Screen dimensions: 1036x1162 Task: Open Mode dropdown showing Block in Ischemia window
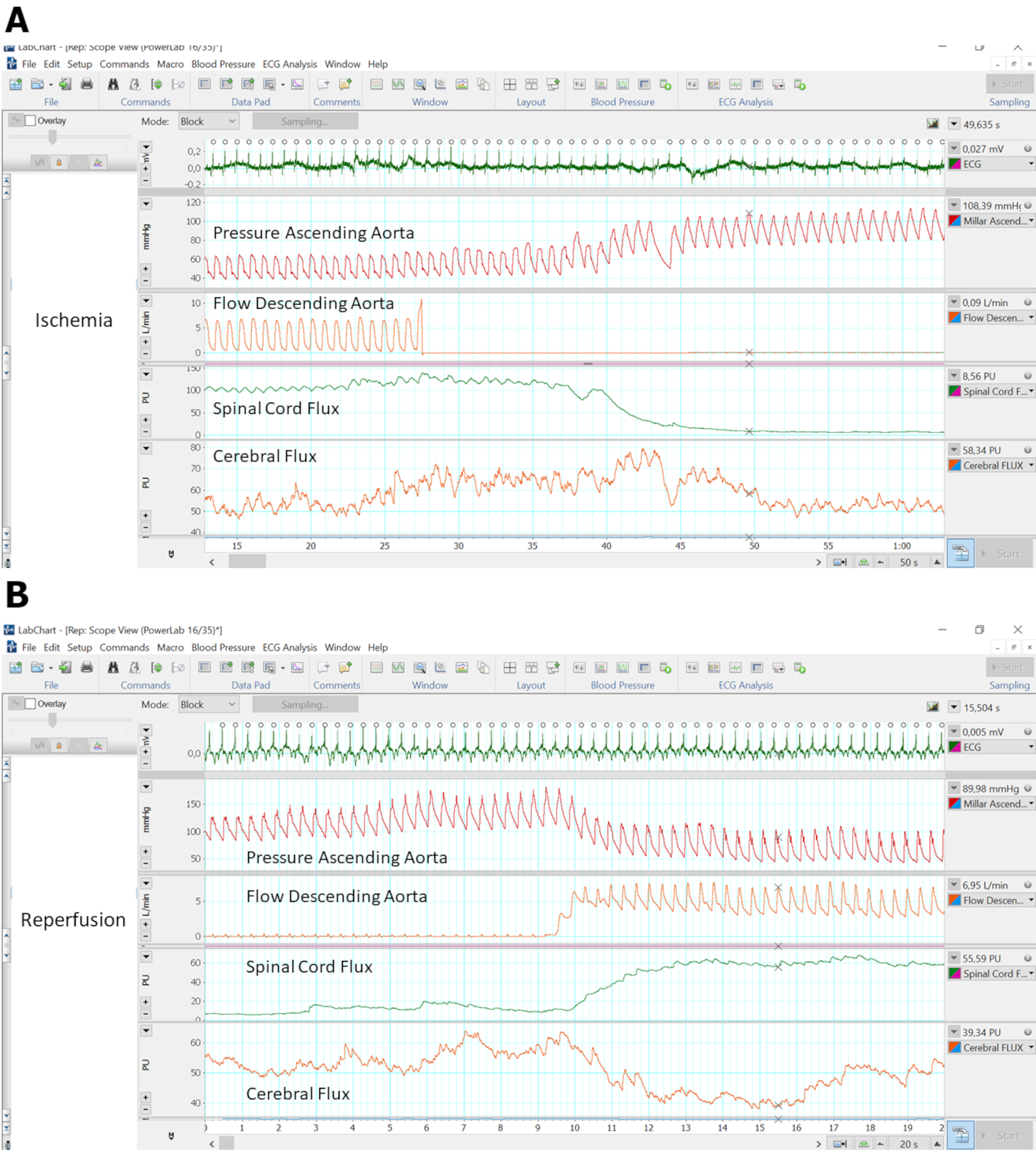pyautogui.click(x=208, y=121)
